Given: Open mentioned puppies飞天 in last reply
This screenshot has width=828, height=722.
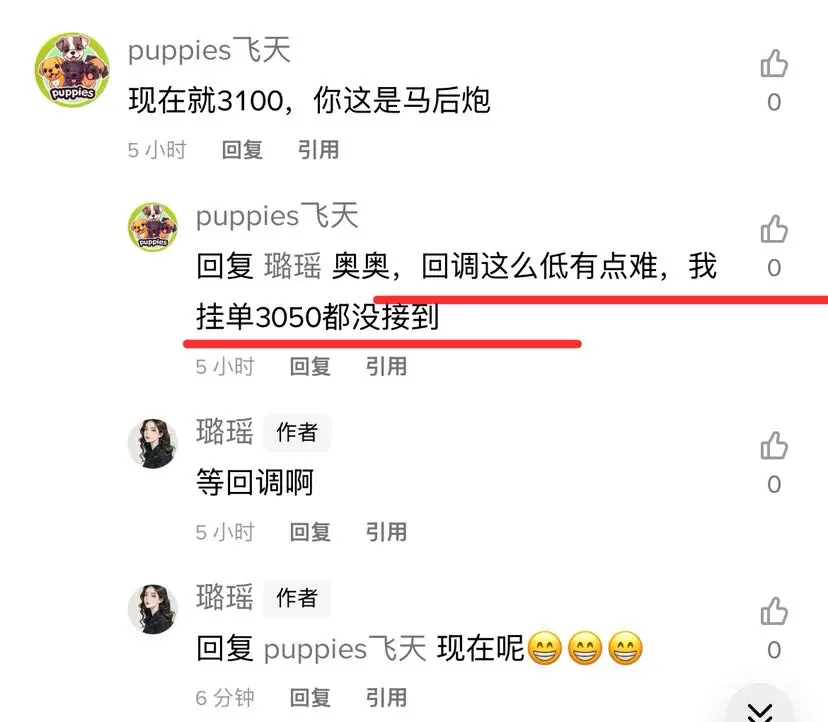Looking at the screenshot, I should click(x=345, y=649).
